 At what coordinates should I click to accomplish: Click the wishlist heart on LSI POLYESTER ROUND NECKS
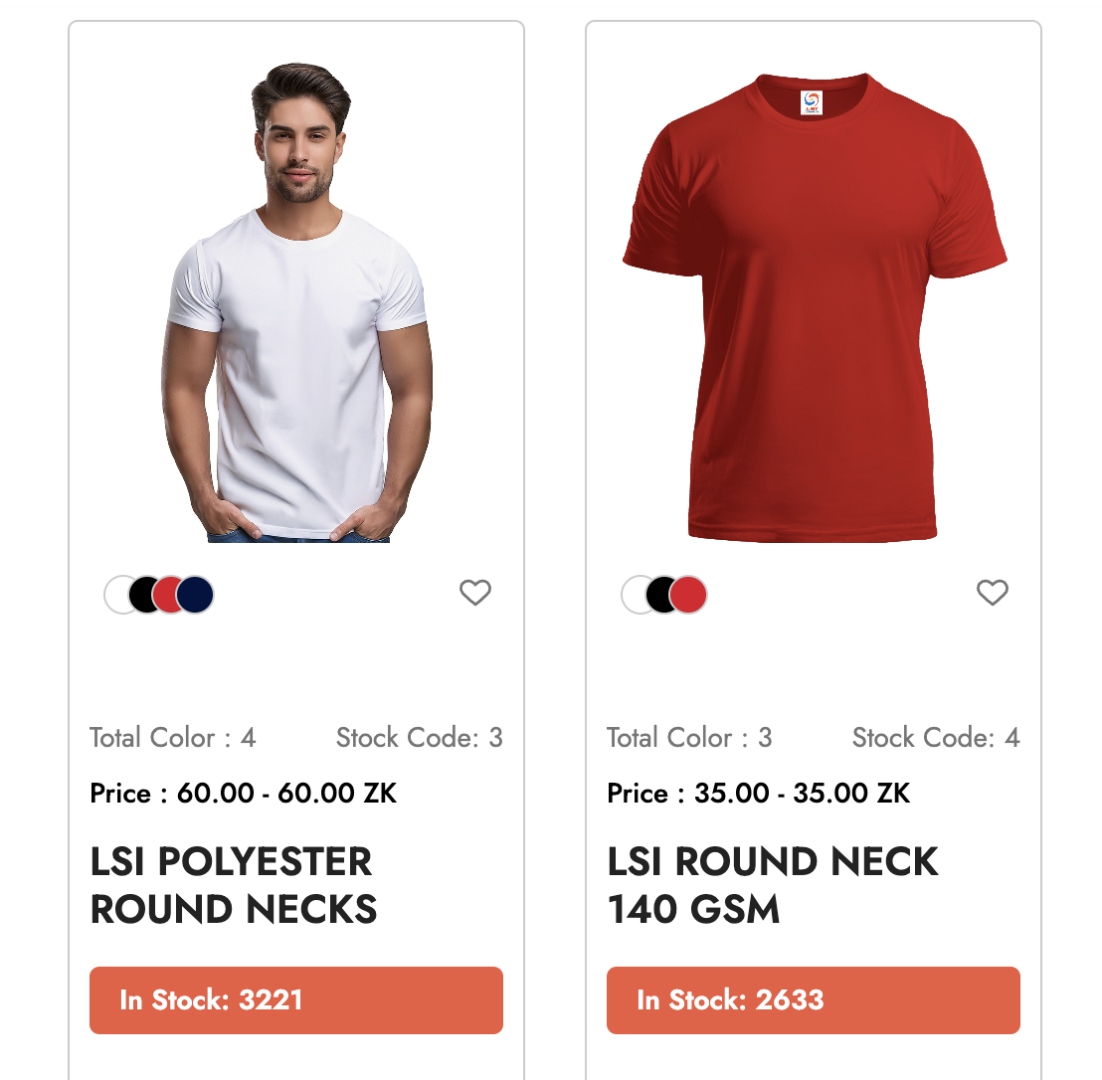click(475, 593)
